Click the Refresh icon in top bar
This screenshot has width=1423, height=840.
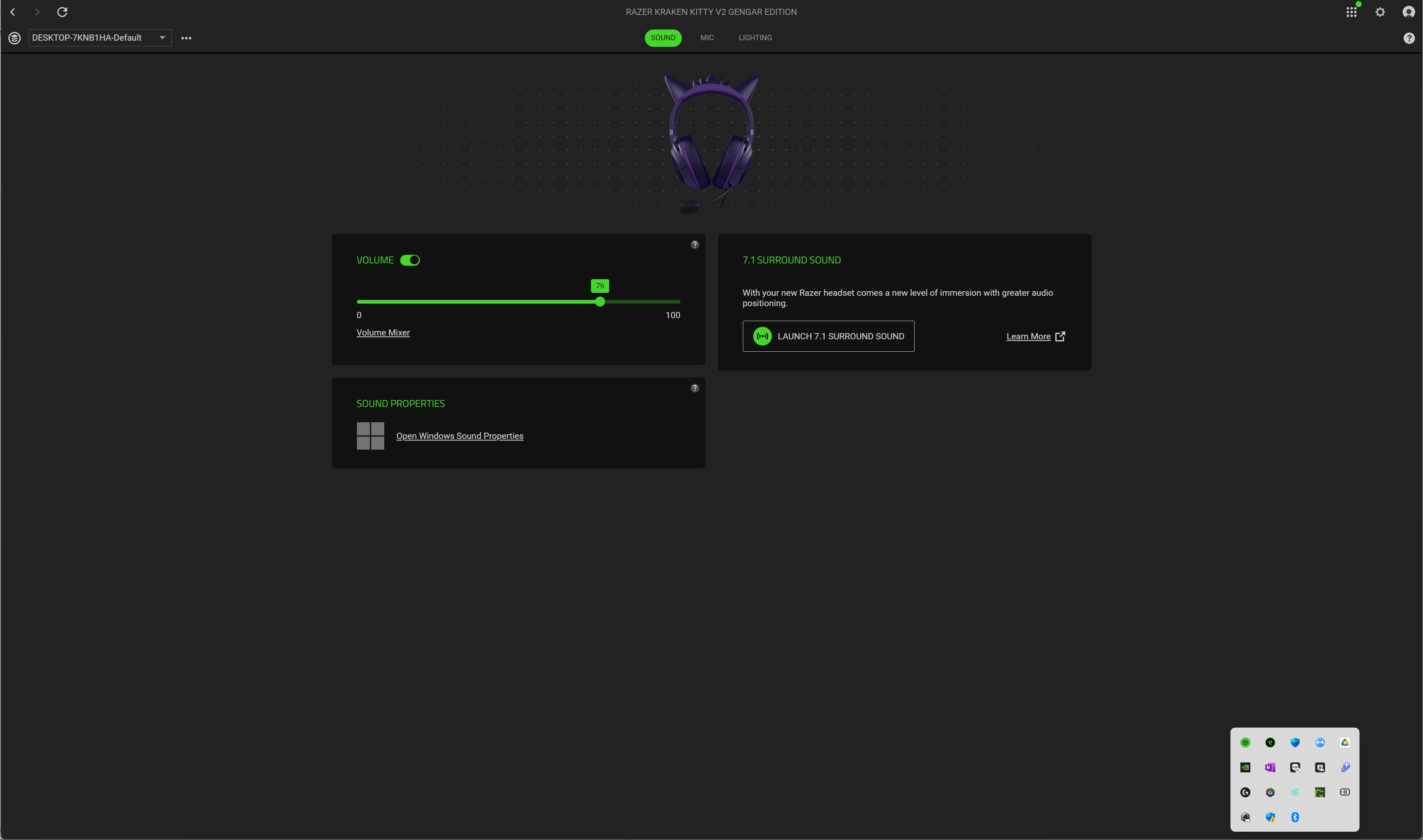click(x=62, y=12)
